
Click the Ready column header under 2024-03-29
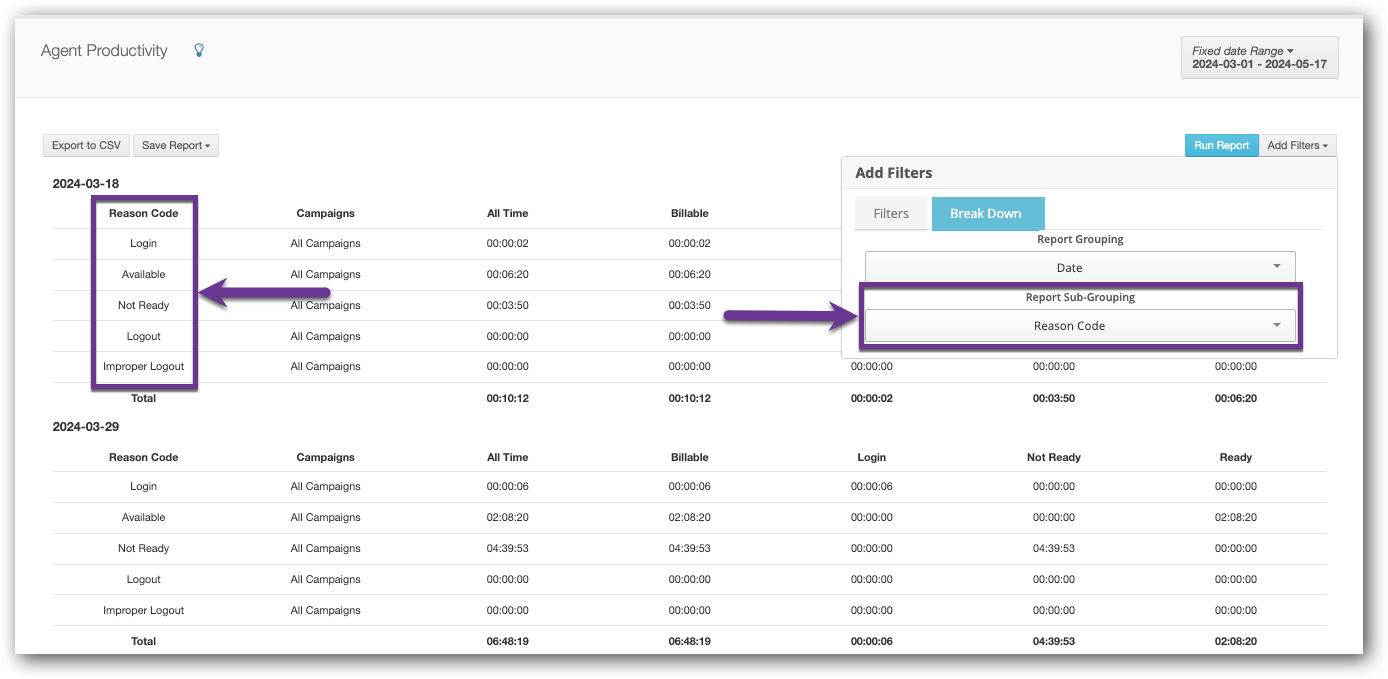(x=1235, y=457)
